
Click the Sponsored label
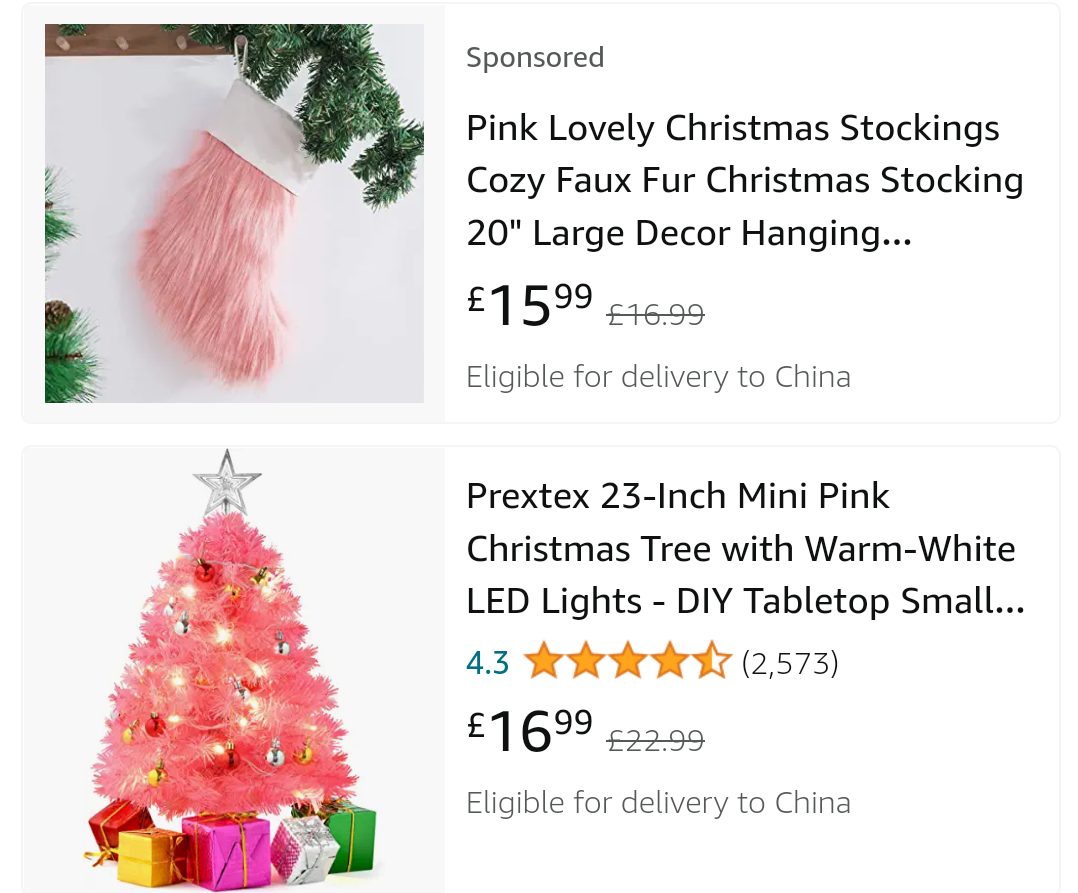(535, 58)
